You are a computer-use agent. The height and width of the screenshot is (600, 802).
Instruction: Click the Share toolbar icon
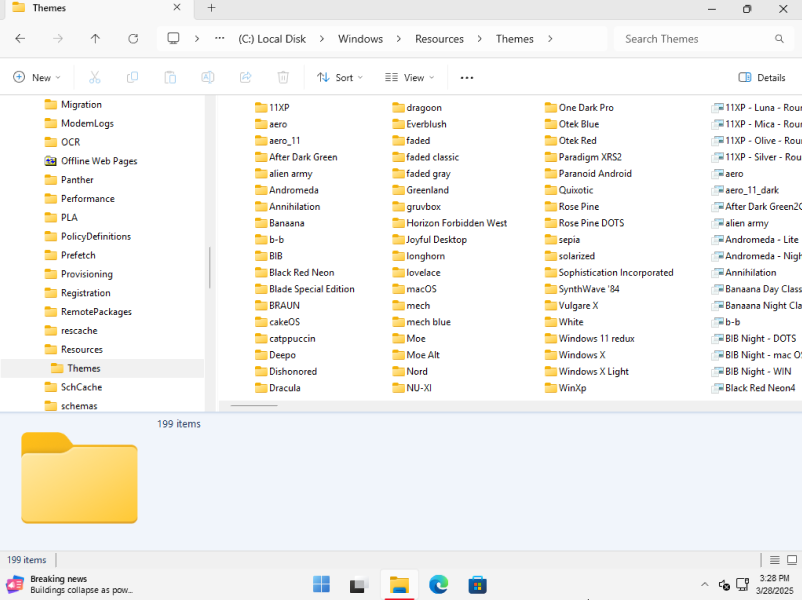click(x=245, y=77)
